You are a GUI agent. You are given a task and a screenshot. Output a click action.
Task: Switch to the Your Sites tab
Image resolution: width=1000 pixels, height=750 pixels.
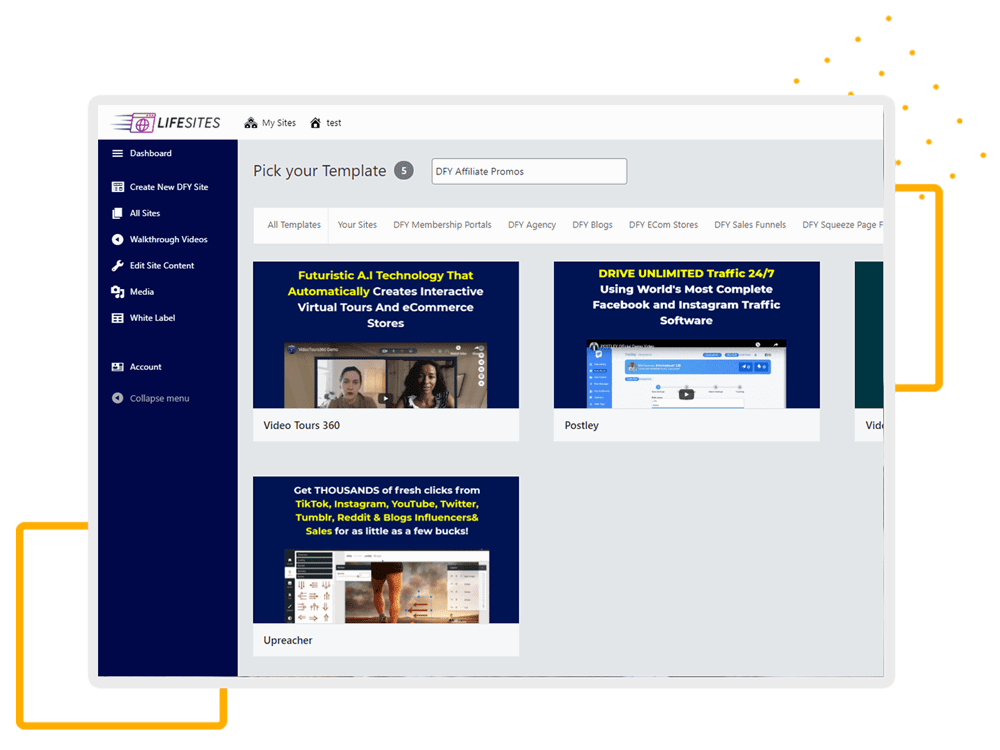tap(357, 224)
